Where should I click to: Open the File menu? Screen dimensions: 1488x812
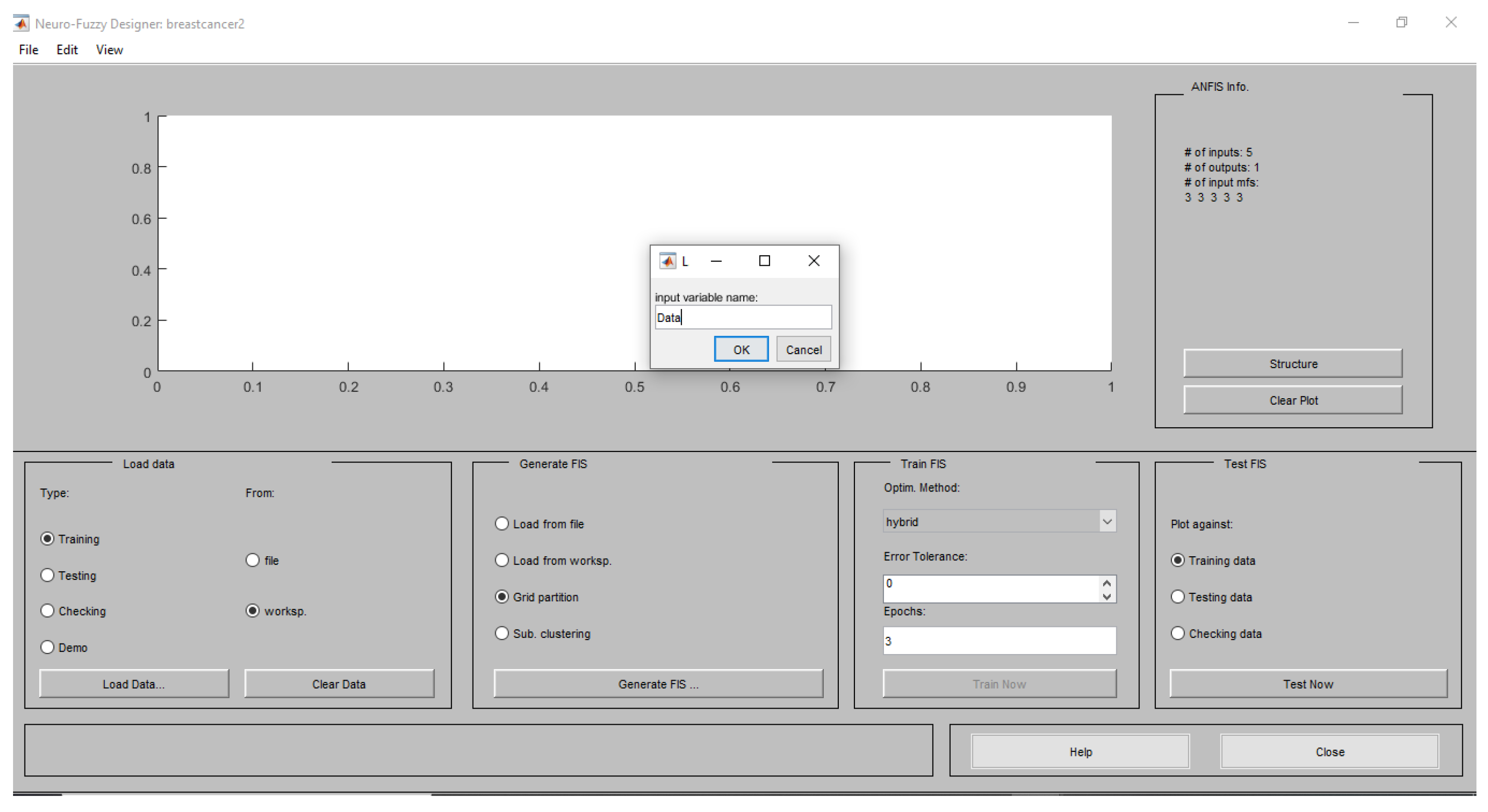(x=28, y=50)
